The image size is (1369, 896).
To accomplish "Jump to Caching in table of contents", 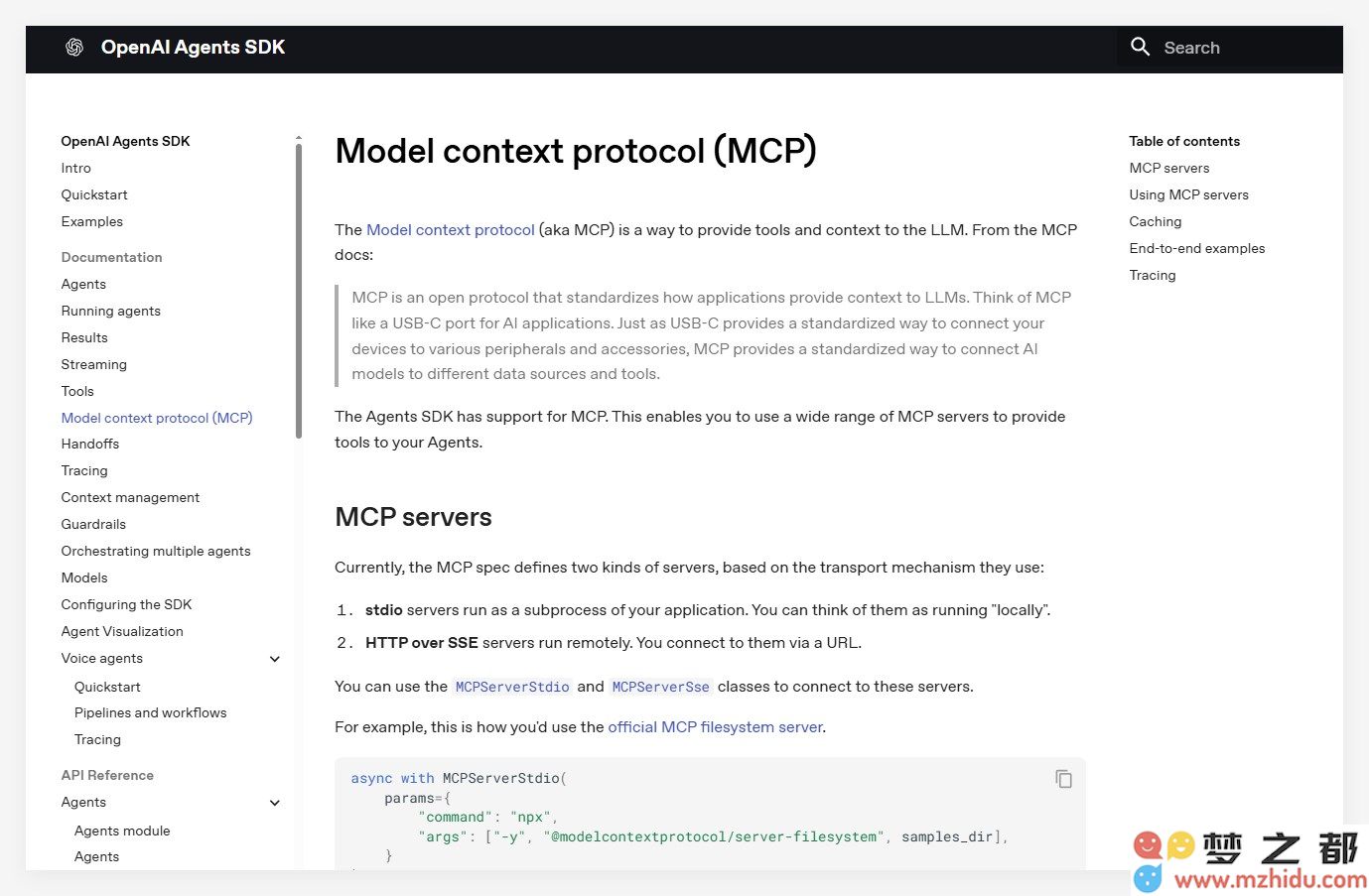I will pyautogui.click(x=1156, y=221).
